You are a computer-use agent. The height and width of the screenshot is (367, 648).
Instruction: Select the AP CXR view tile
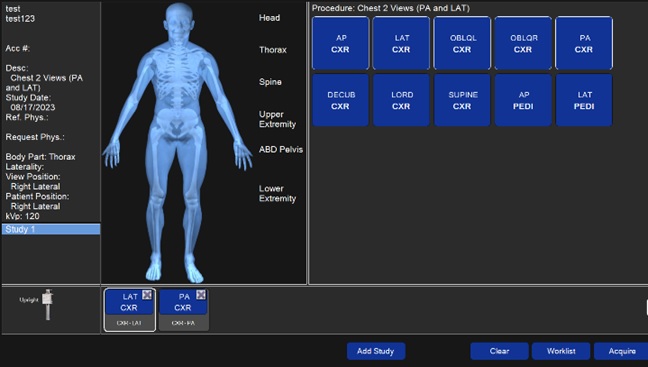click(x=340, y=43)
